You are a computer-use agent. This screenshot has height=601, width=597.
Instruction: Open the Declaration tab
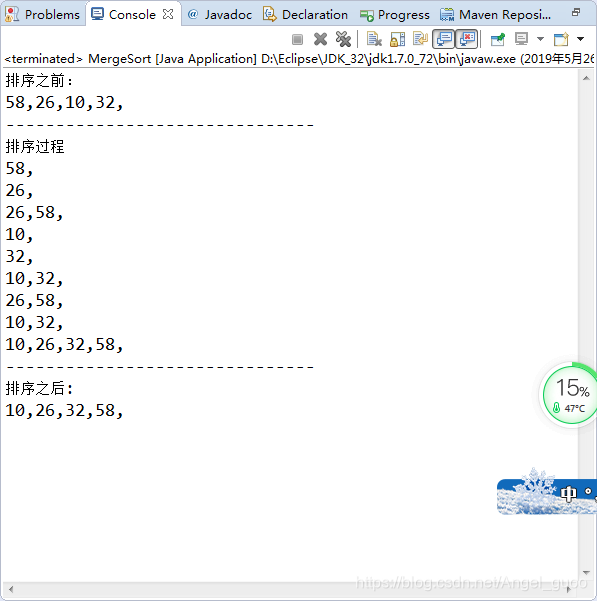(x=305, y=15)
